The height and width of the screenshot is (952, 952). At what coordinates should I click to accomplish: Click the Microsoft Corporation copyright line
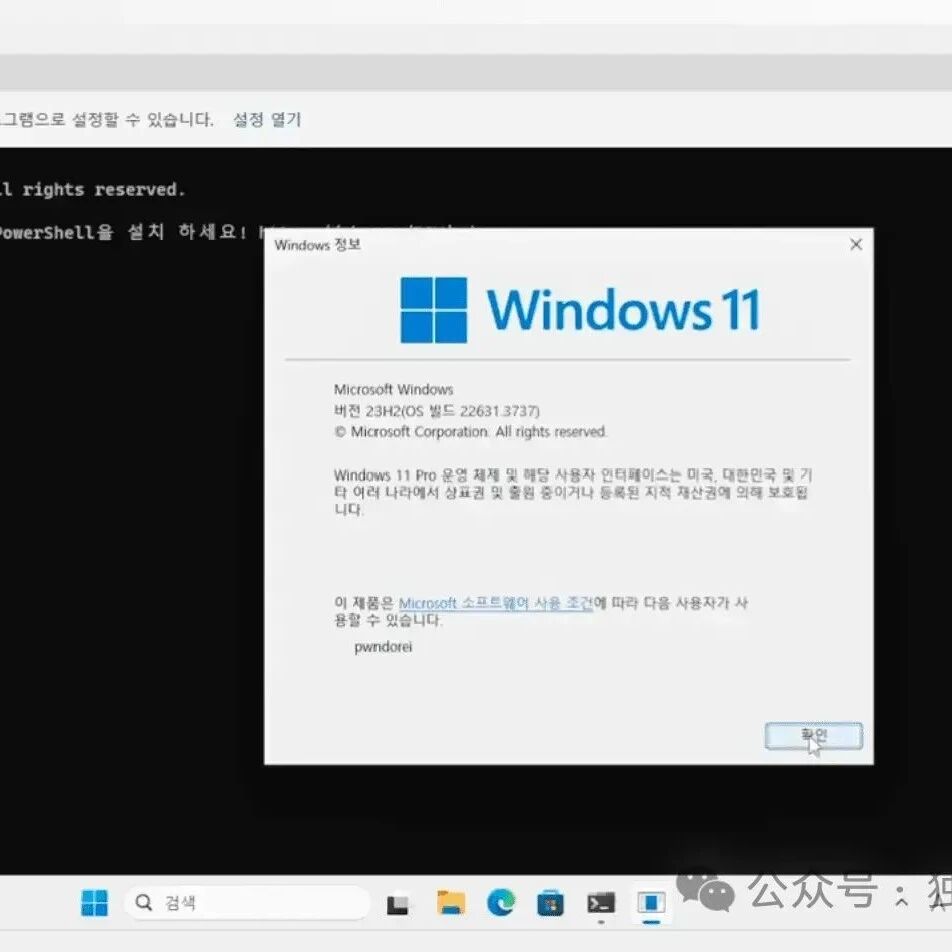(471, 432)
